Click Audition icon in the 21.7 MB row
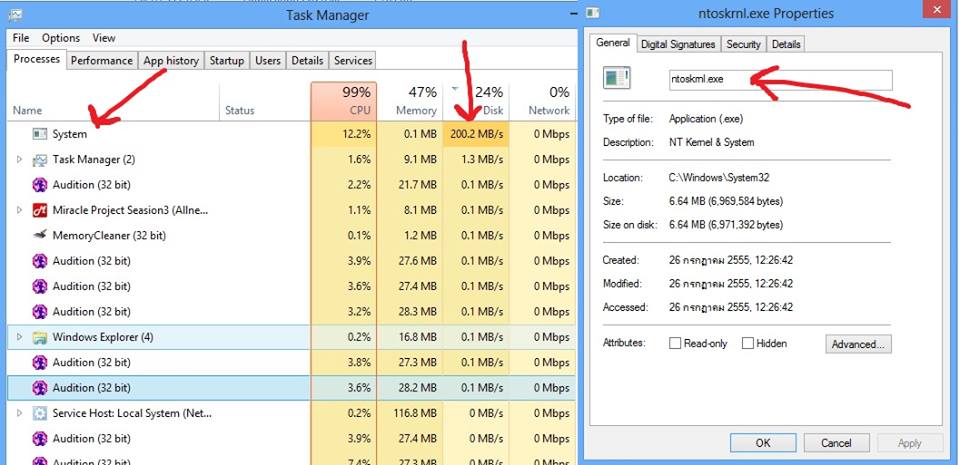 click(40, 185)
